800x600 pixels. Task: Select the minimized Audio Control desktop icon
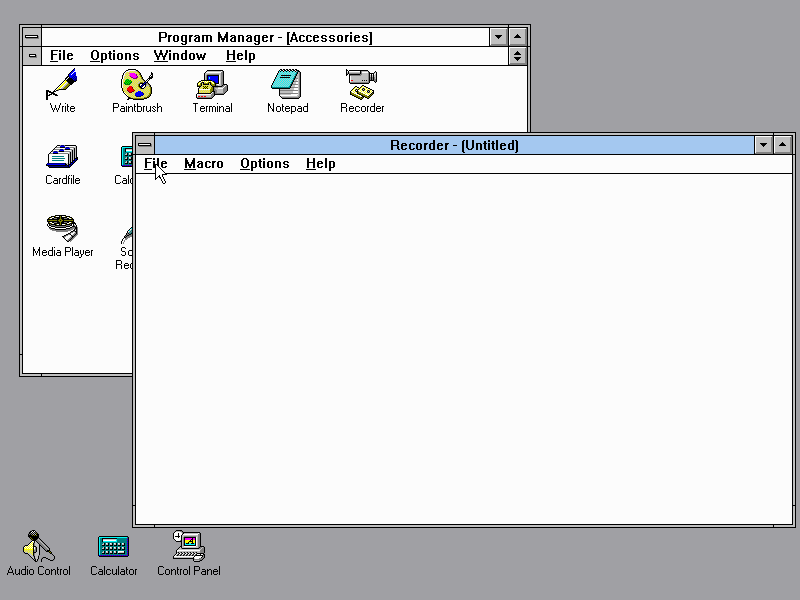(x=39, y=546)
